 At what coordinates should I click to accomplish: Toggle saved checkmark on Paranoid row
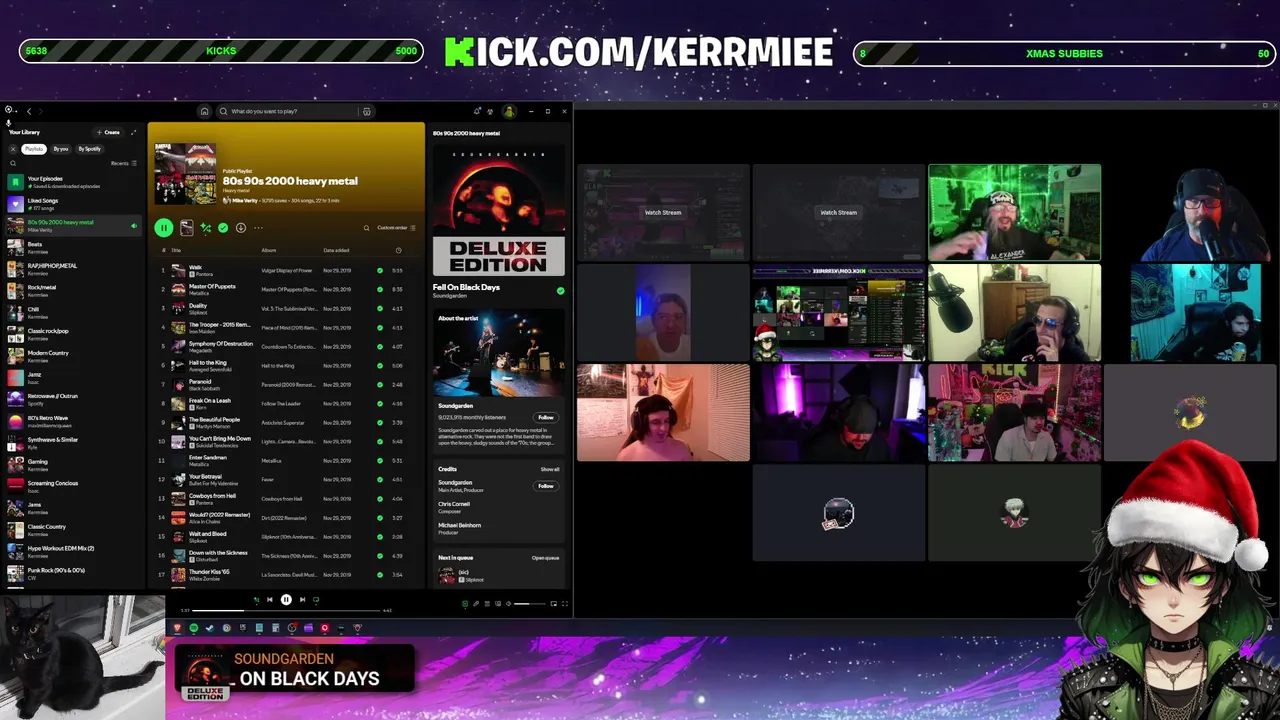click(x=380, y=385)
